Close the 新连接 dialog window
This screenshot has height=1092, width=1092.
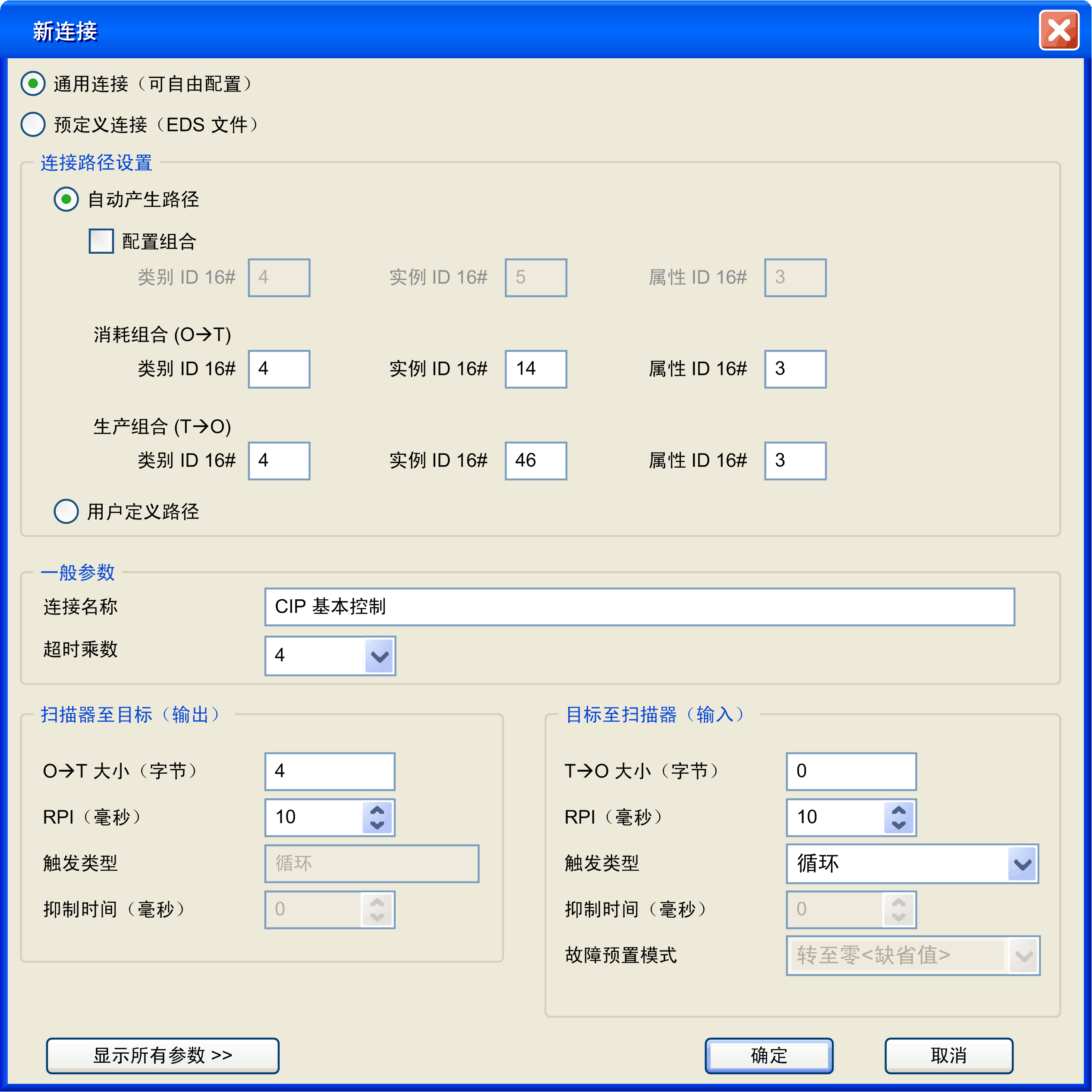[1059, 31]
